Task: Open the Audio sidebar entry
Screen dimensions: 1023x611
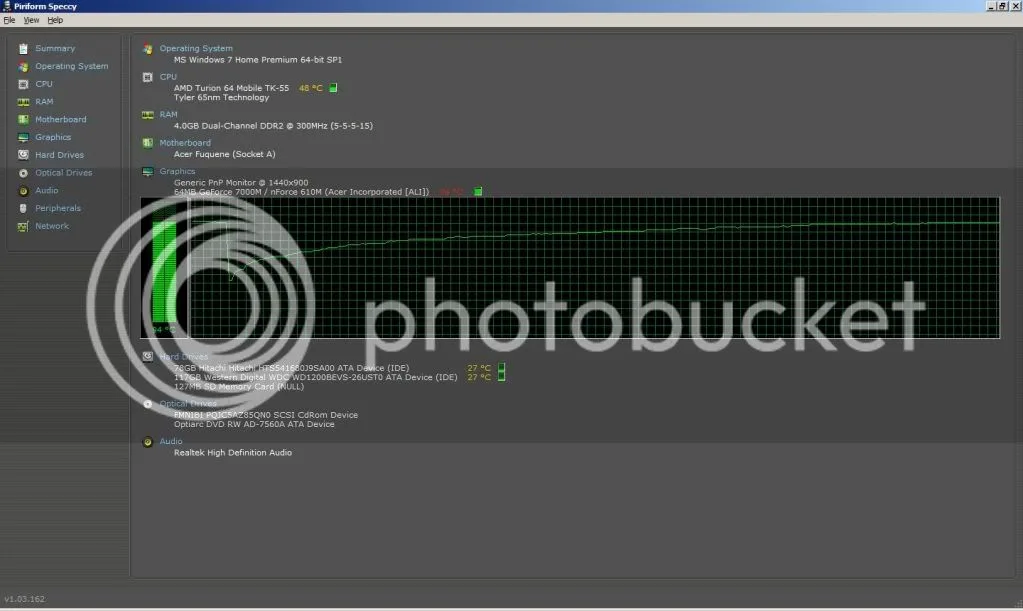Action: point(46,190)
